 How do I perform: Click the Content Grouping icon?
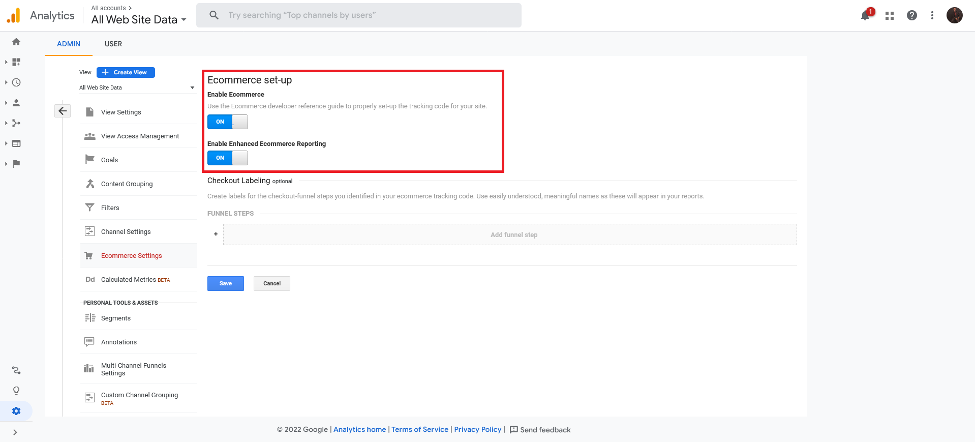[x=89, y=184]
